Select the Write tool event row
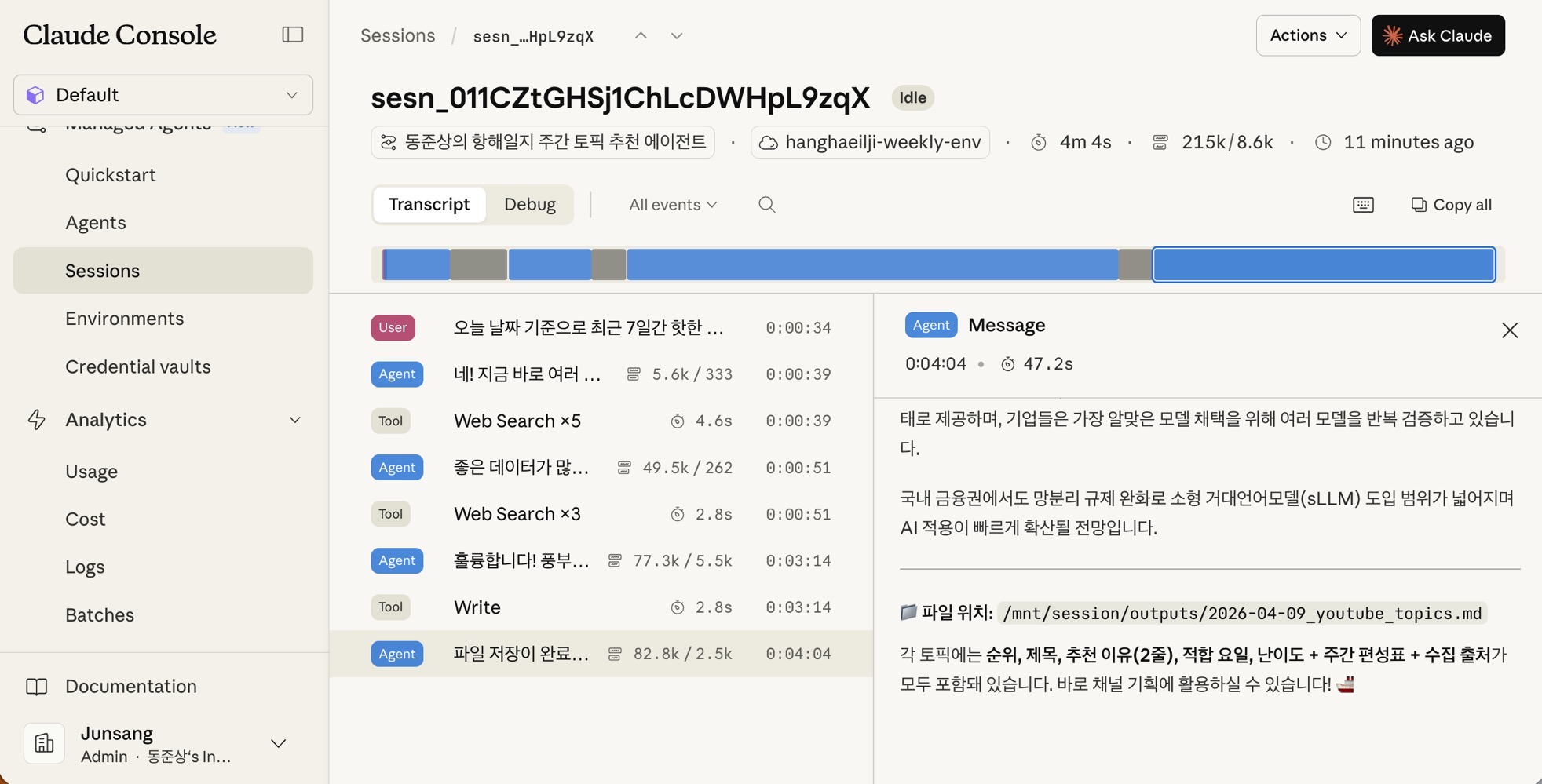 pyautogui.click(x=601, y=607)
